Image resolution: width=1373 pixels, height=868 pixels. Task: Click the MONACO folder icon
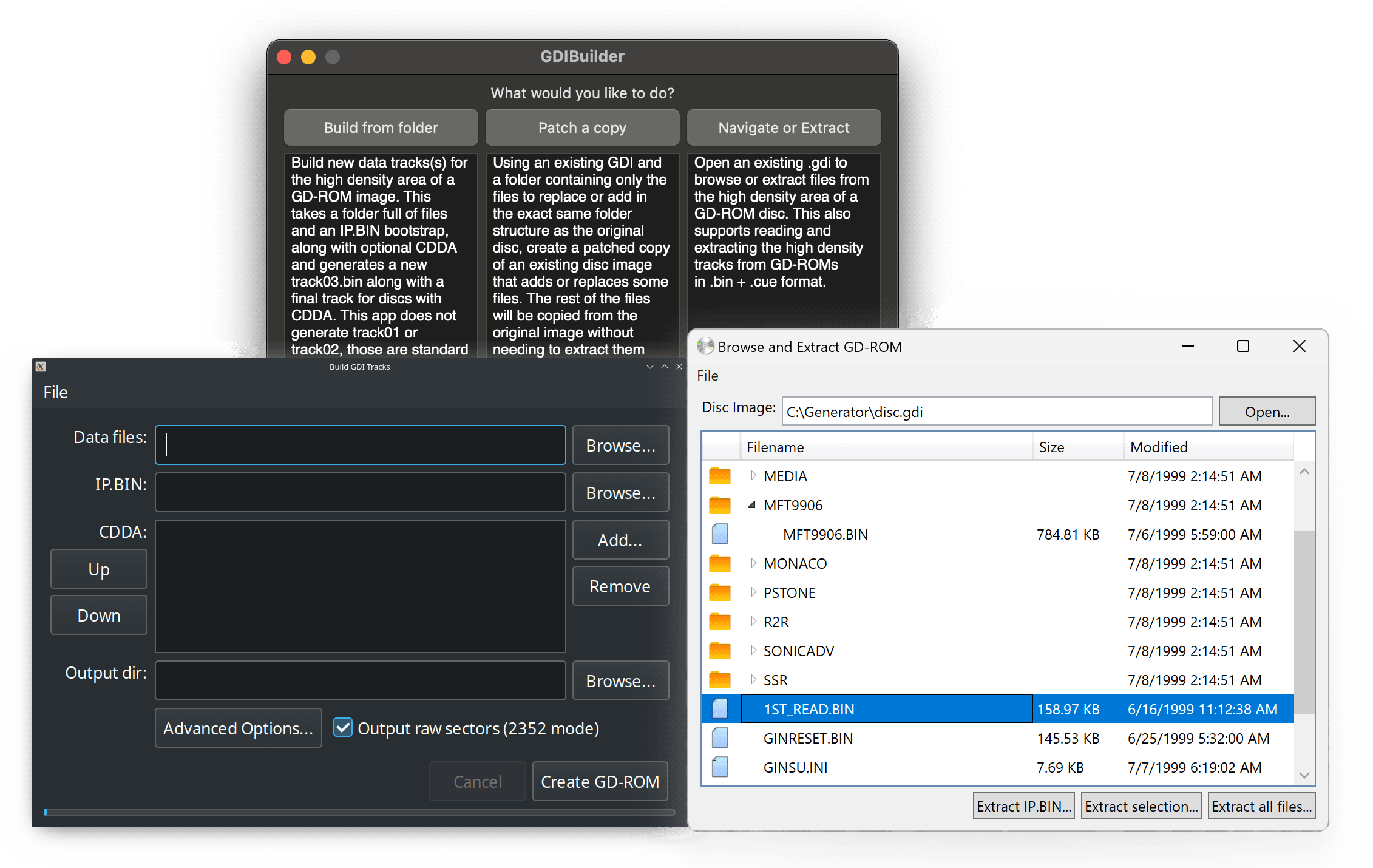720,563
